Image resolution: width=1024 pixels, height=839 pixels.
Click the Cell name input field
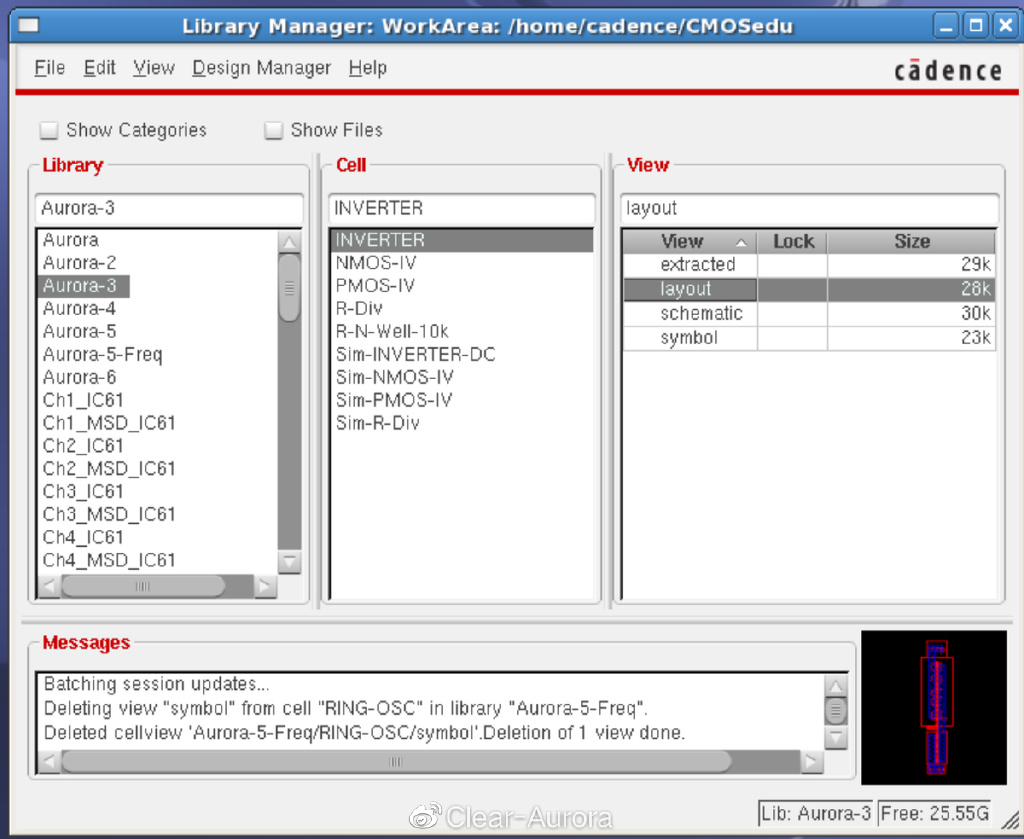462,208
